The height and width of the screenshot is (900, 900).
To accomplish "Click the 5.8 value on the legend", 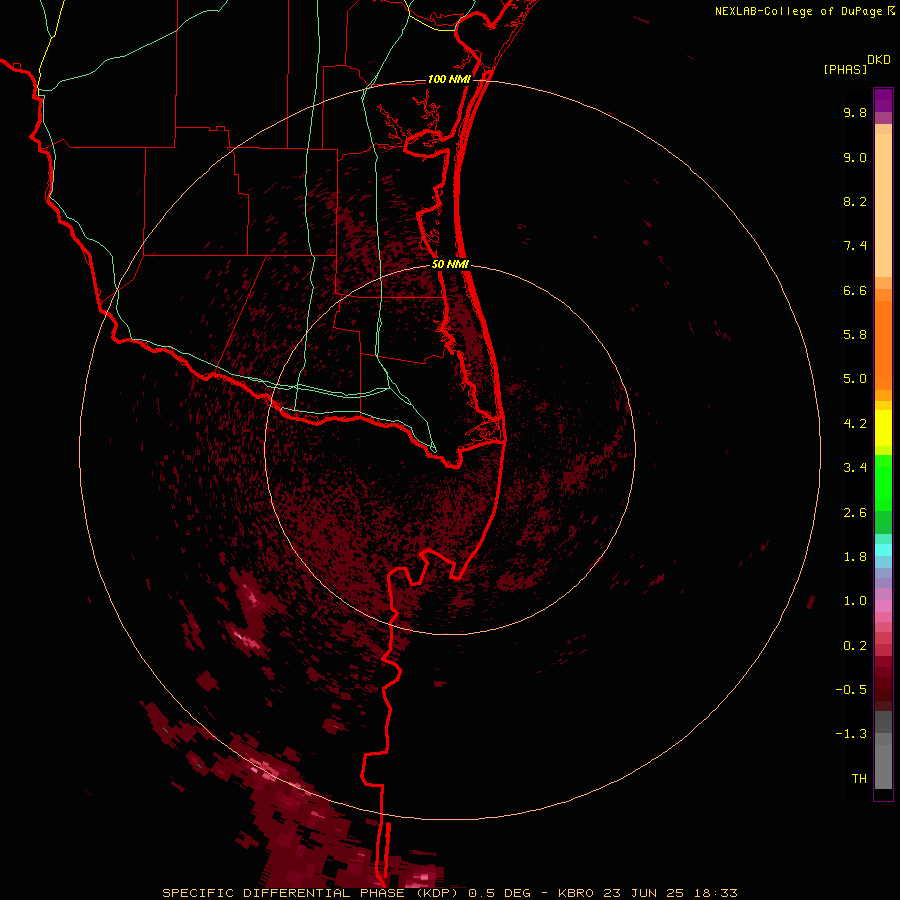I will coord(855,335).
